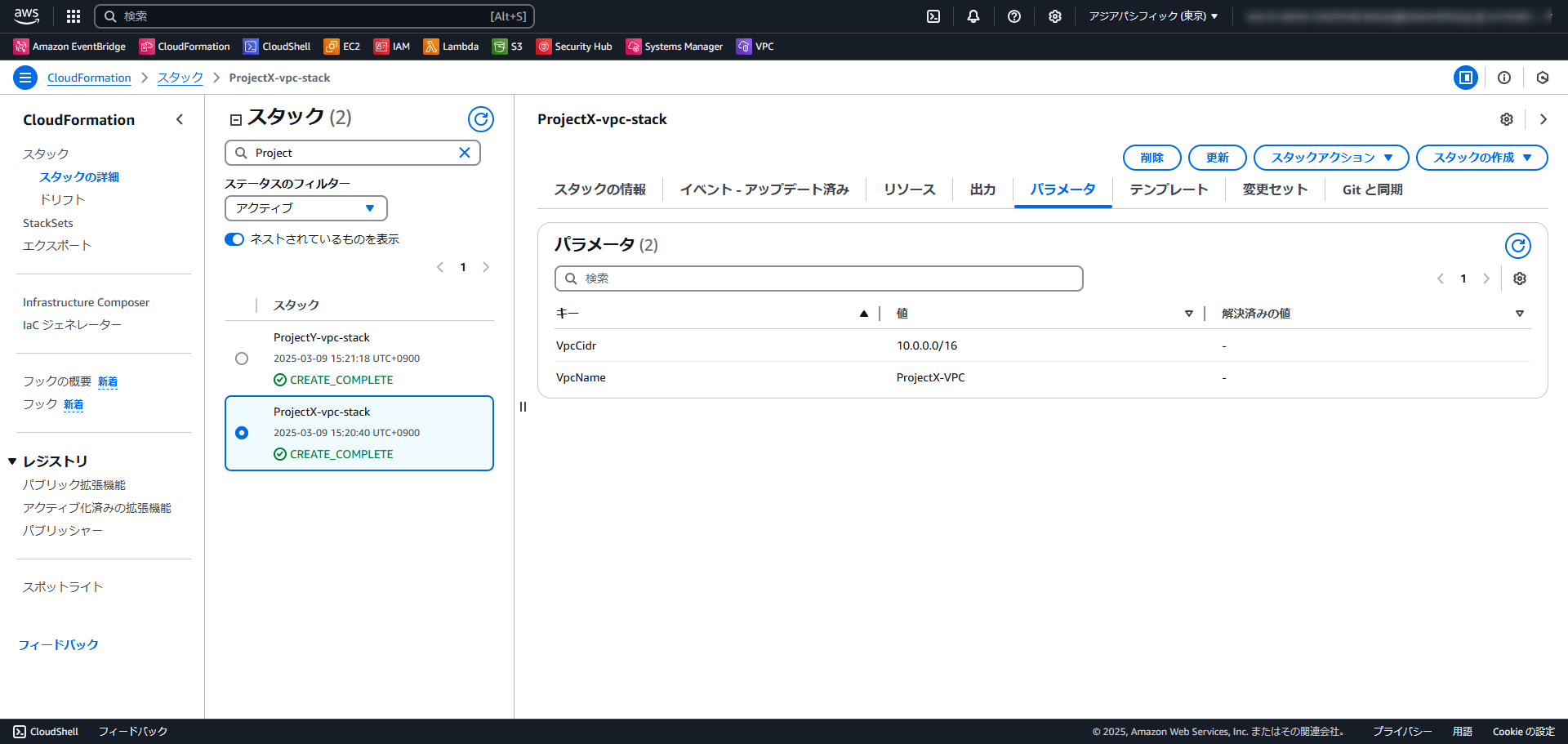
Task: Click the stack filter field containing Project
Action: (x=353, y=153)
